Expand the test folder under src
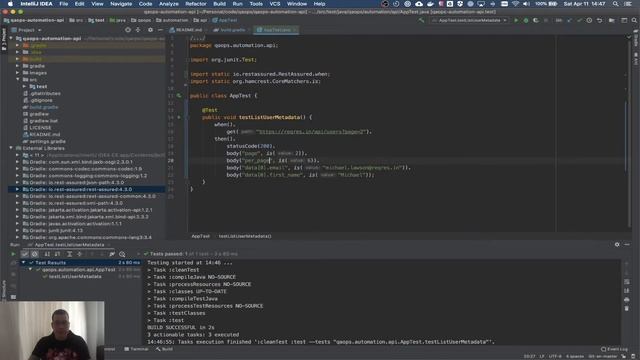The width and height of the screenshot is (640, 360). pyautogui.click(x=24, y=87)
